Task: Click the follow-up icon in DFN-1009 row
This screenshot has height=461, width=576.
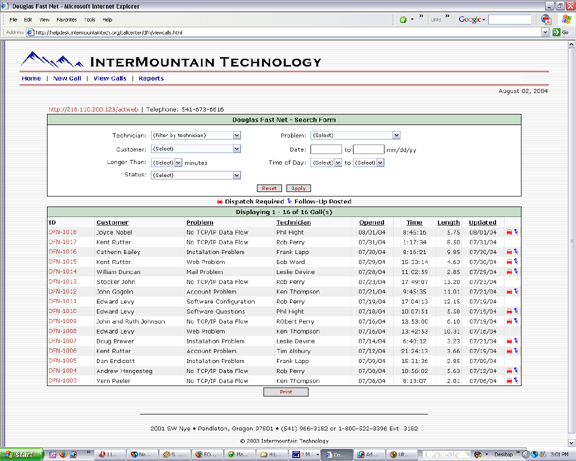Action: pyautogui.click(x=516, y=321)
